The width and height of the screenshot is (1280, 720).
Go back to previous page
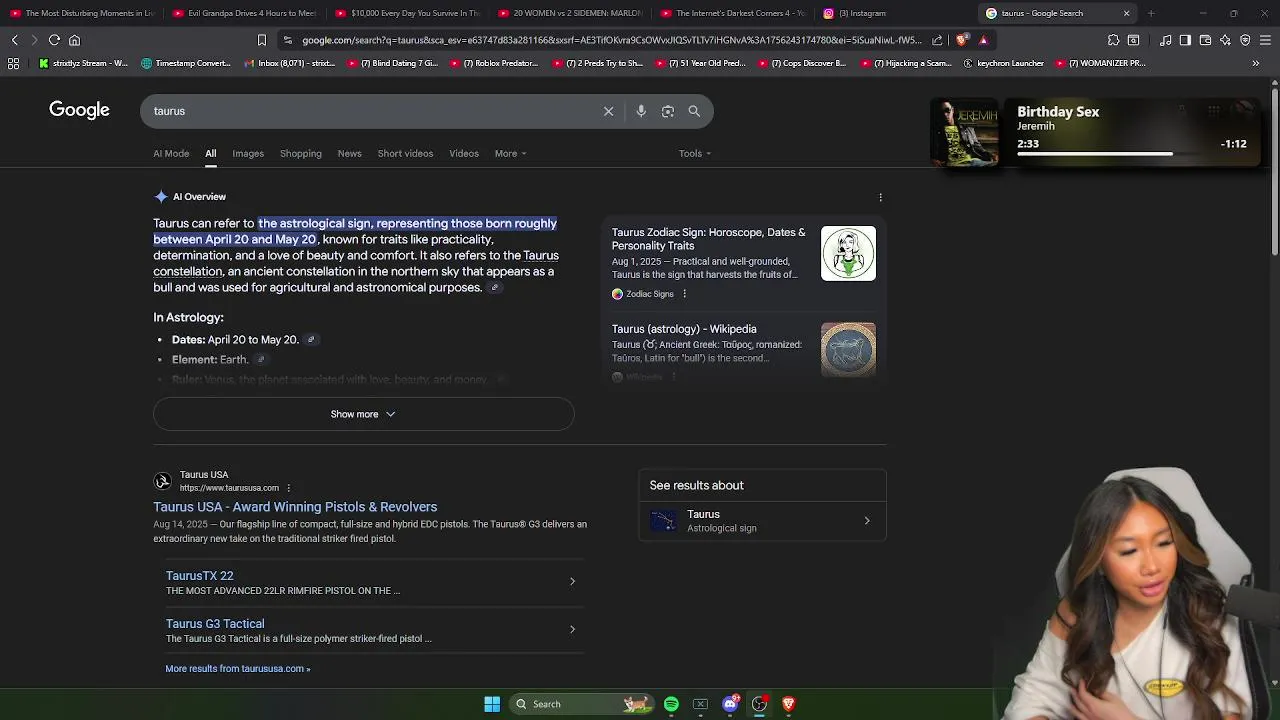pyautogui.click(x=14, y=40)
